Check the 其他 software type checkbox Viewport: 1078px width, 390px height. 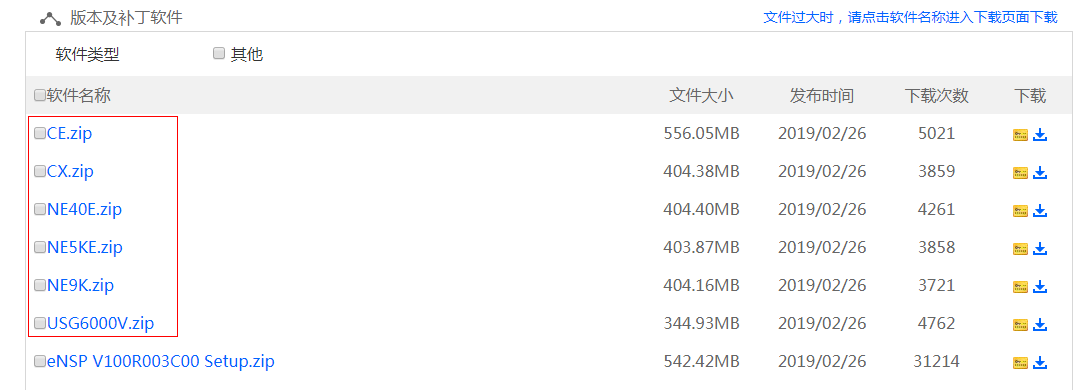tap(219, 54)
